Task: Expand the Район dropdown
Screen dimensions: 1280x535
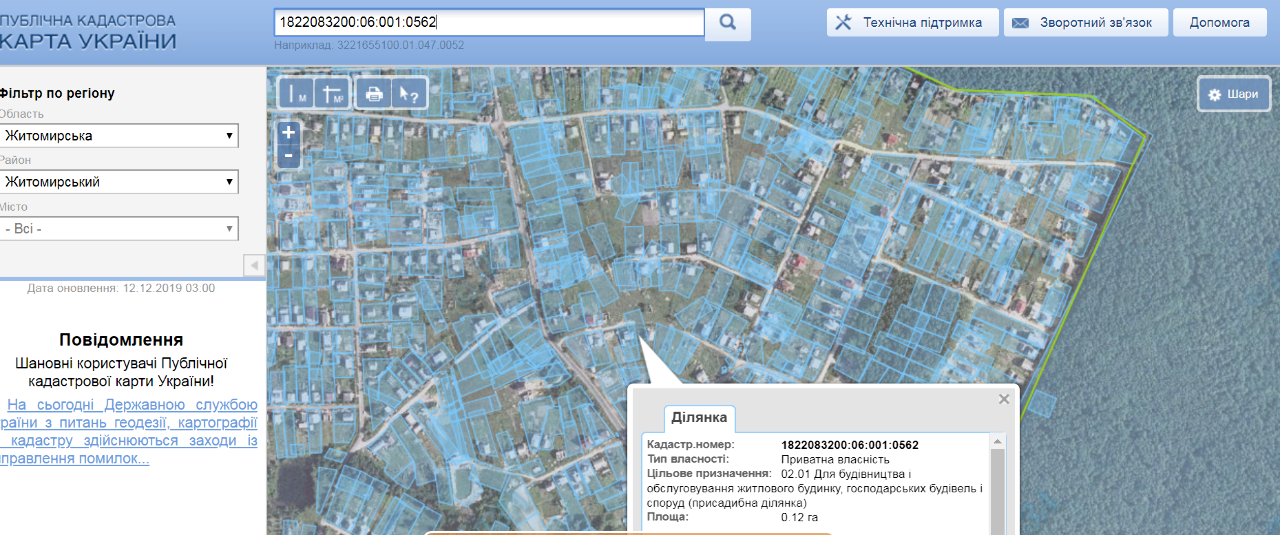Action: [x=119, y=182]
